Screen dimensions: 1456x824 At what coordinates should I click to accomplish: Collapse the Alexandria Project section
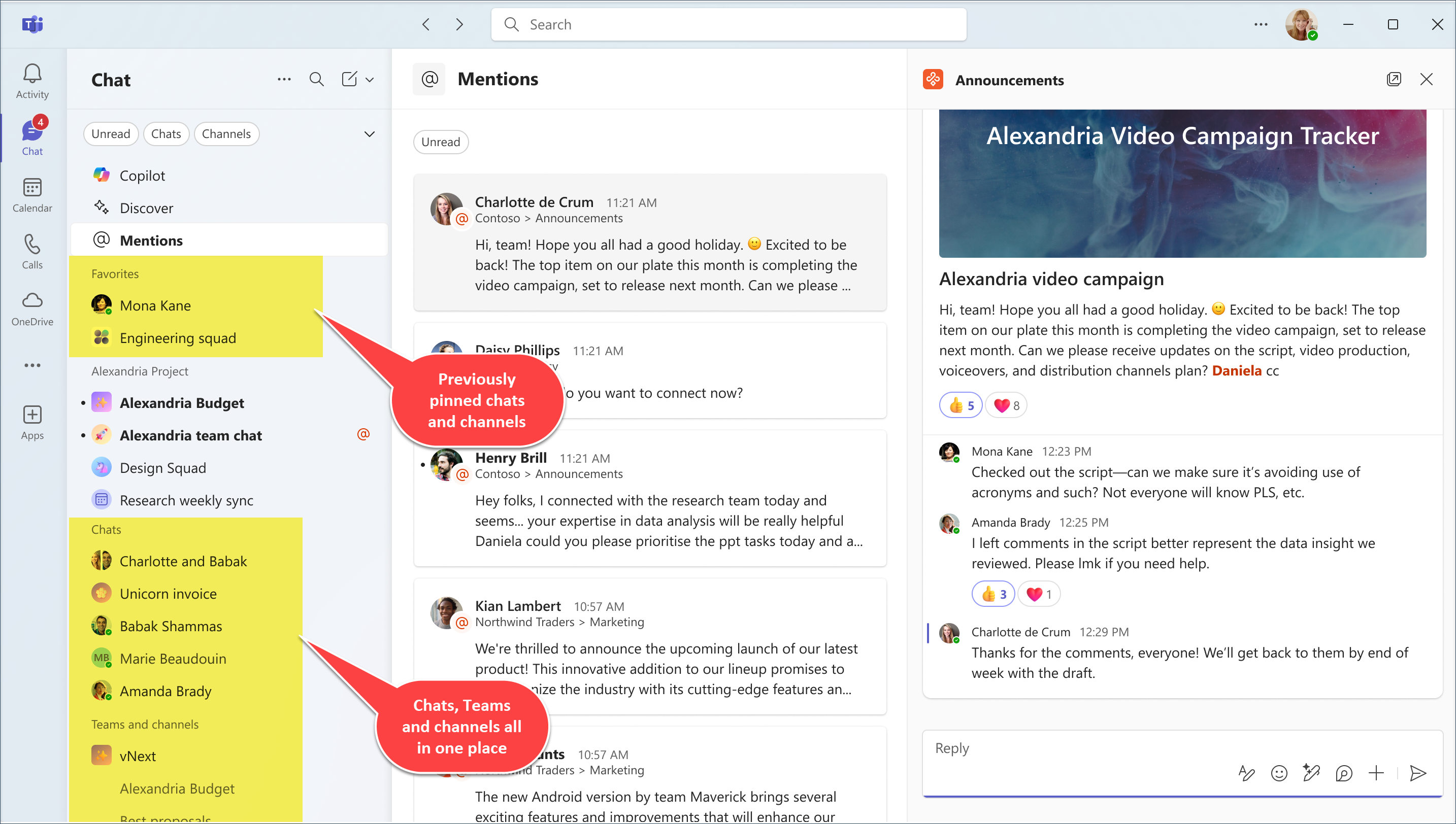coord(140,371)
